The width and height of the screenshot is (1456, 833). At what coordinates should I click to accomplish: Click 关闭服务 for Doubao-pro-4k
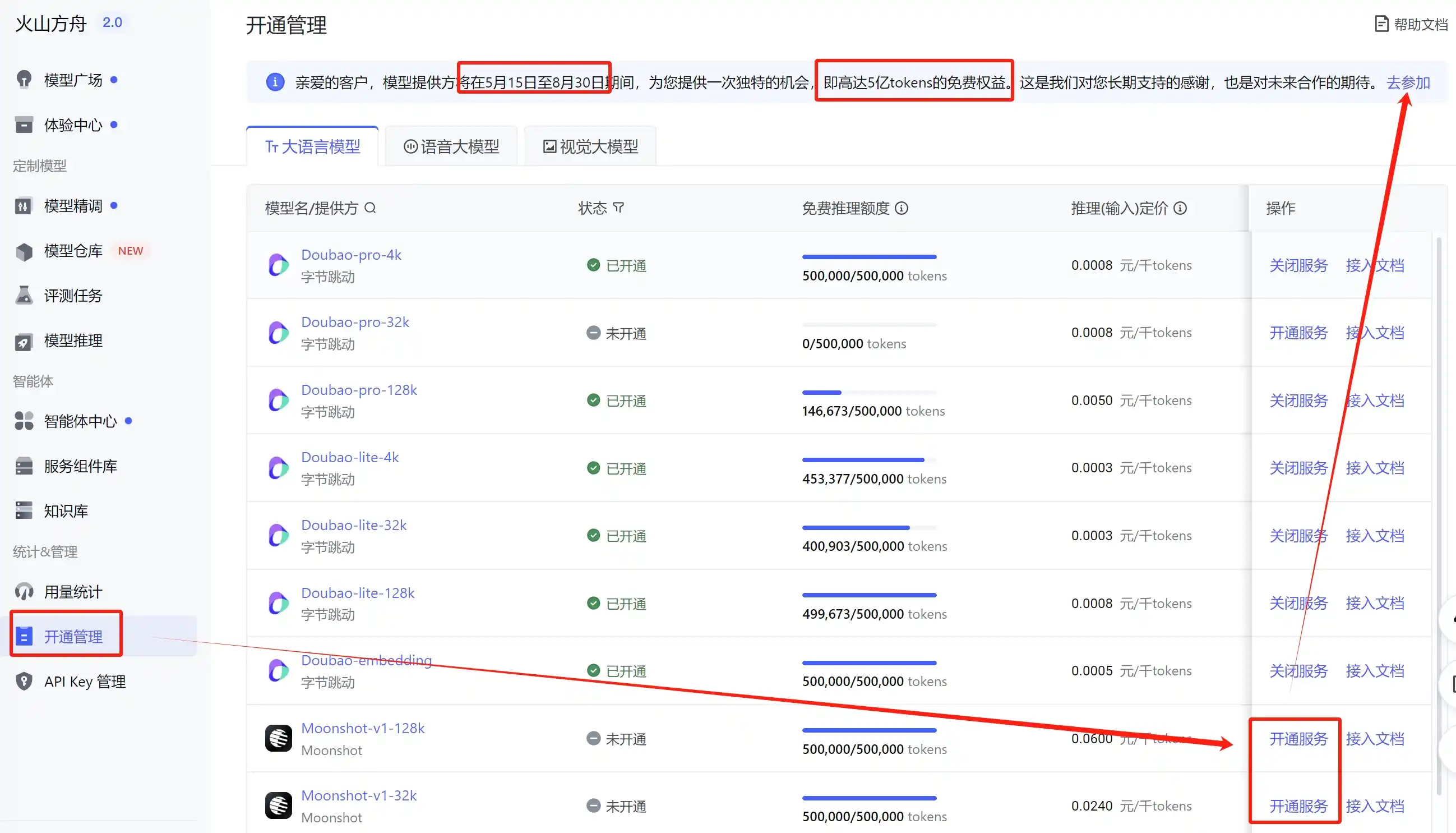(1299, 265)
